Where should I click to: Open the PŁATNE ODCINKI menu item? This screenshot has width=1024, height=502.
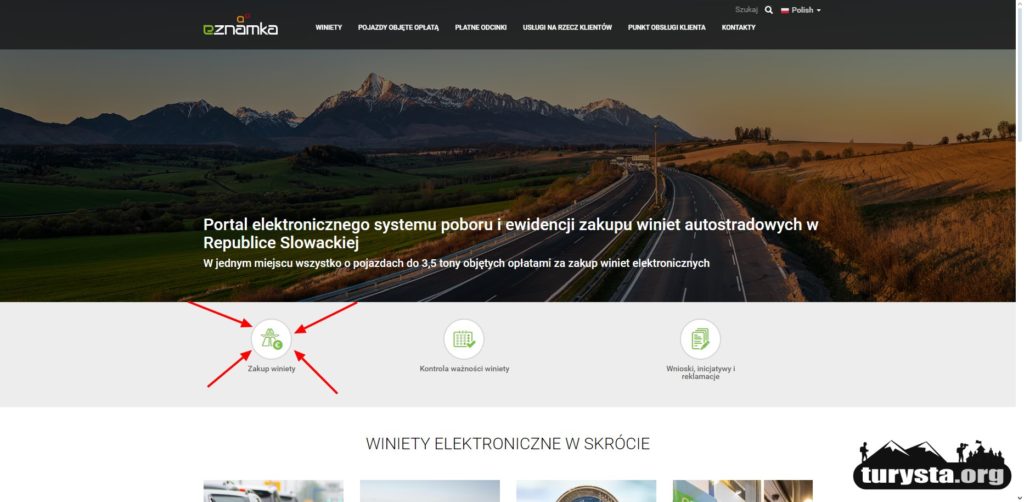pyautogui.click(x=481, y=27)
